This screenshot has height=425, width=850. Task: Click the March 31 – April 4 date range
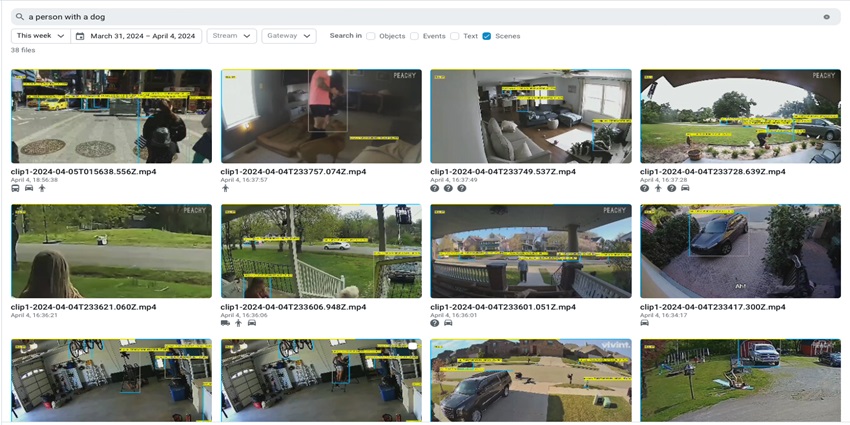(142, 36)
